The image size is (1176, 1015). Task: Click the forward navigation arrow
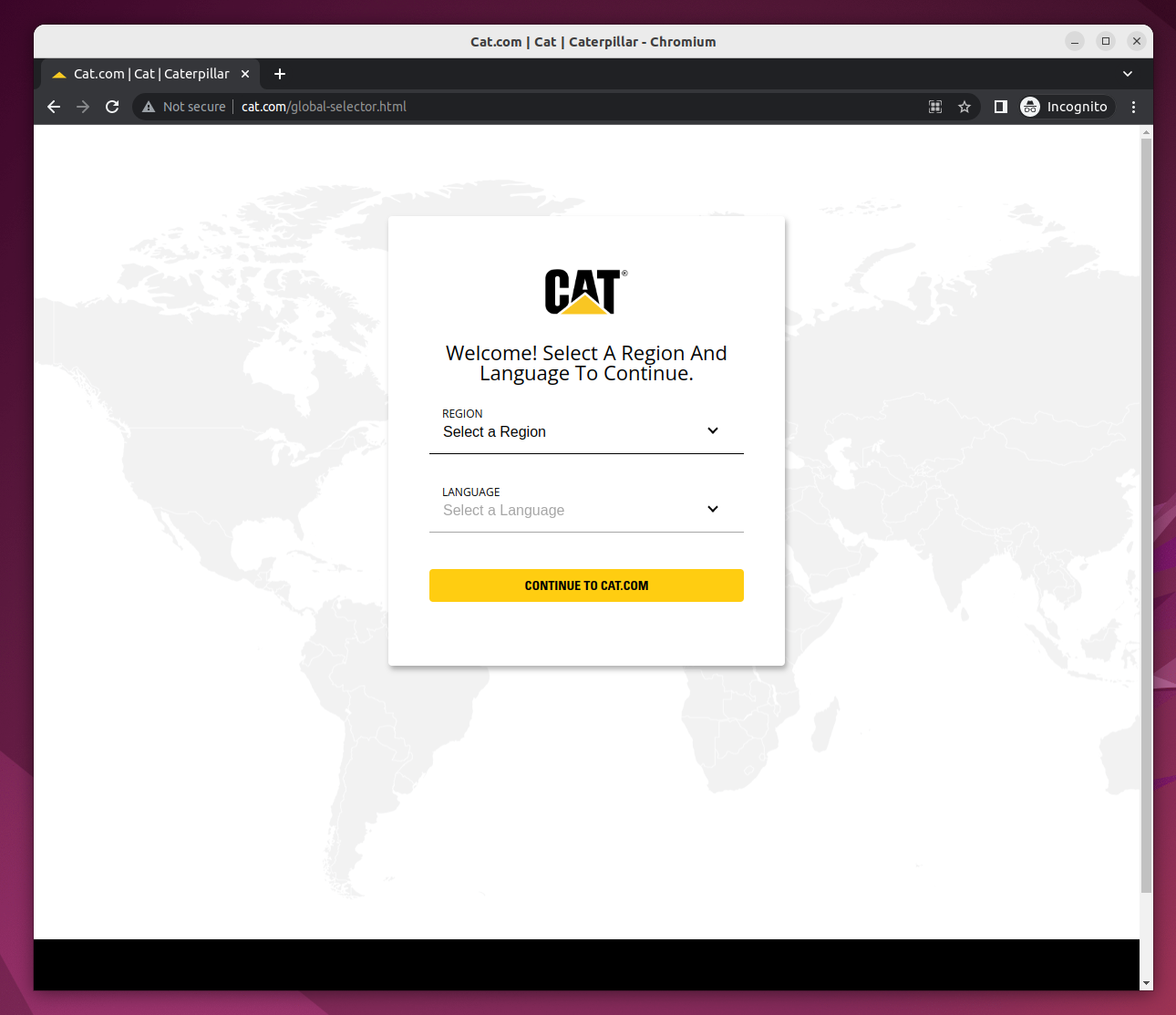coord(83,107)
